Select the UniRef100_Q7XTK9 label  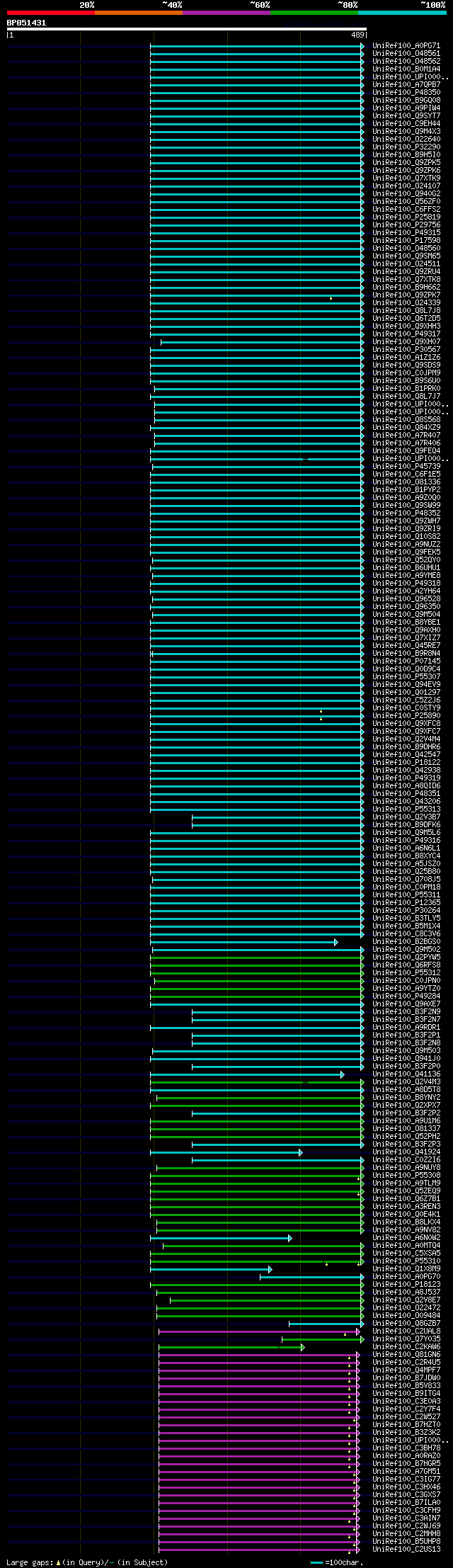point(406,178)
